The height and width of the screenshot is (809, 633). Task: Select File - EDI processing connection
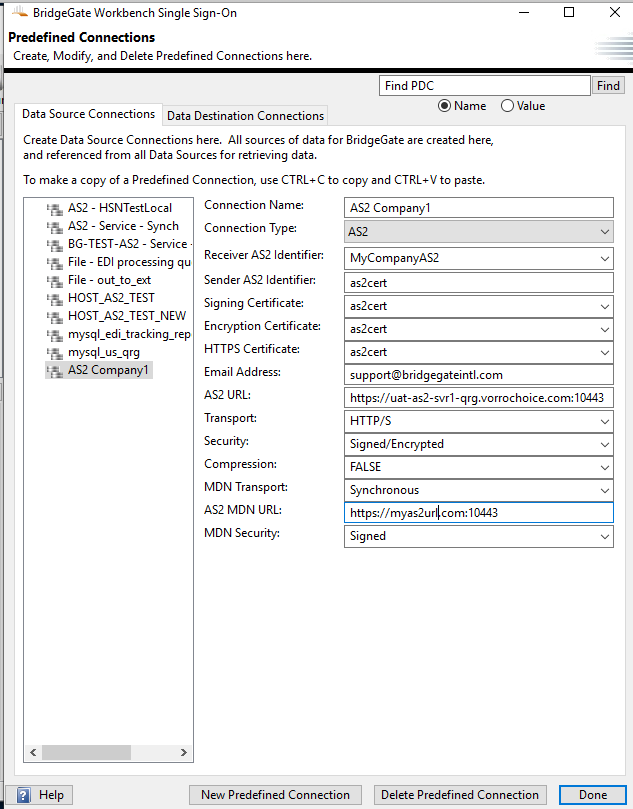point(129,262)
